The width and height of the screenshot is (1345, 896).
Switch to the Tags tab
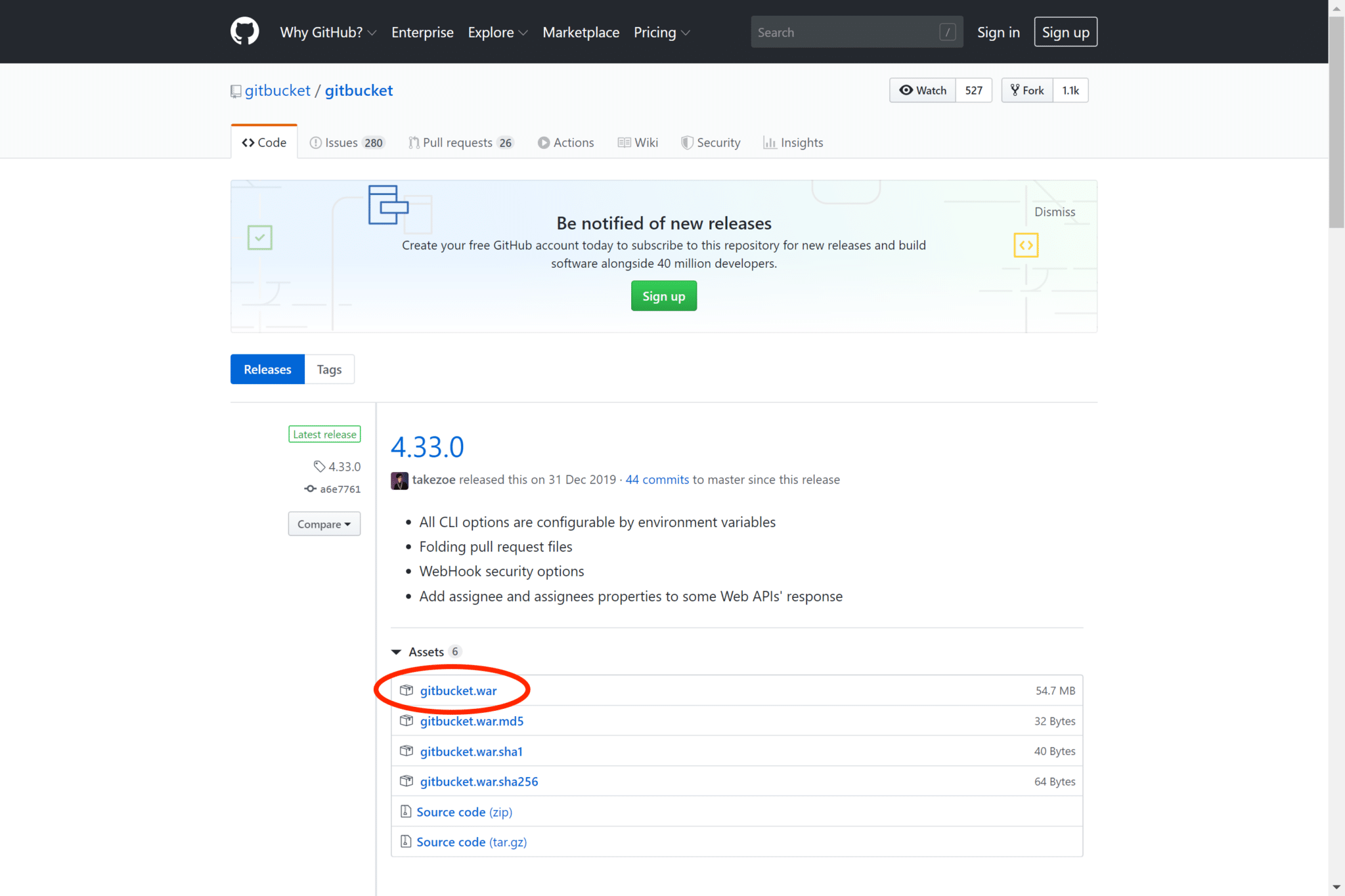click(329, 369)
